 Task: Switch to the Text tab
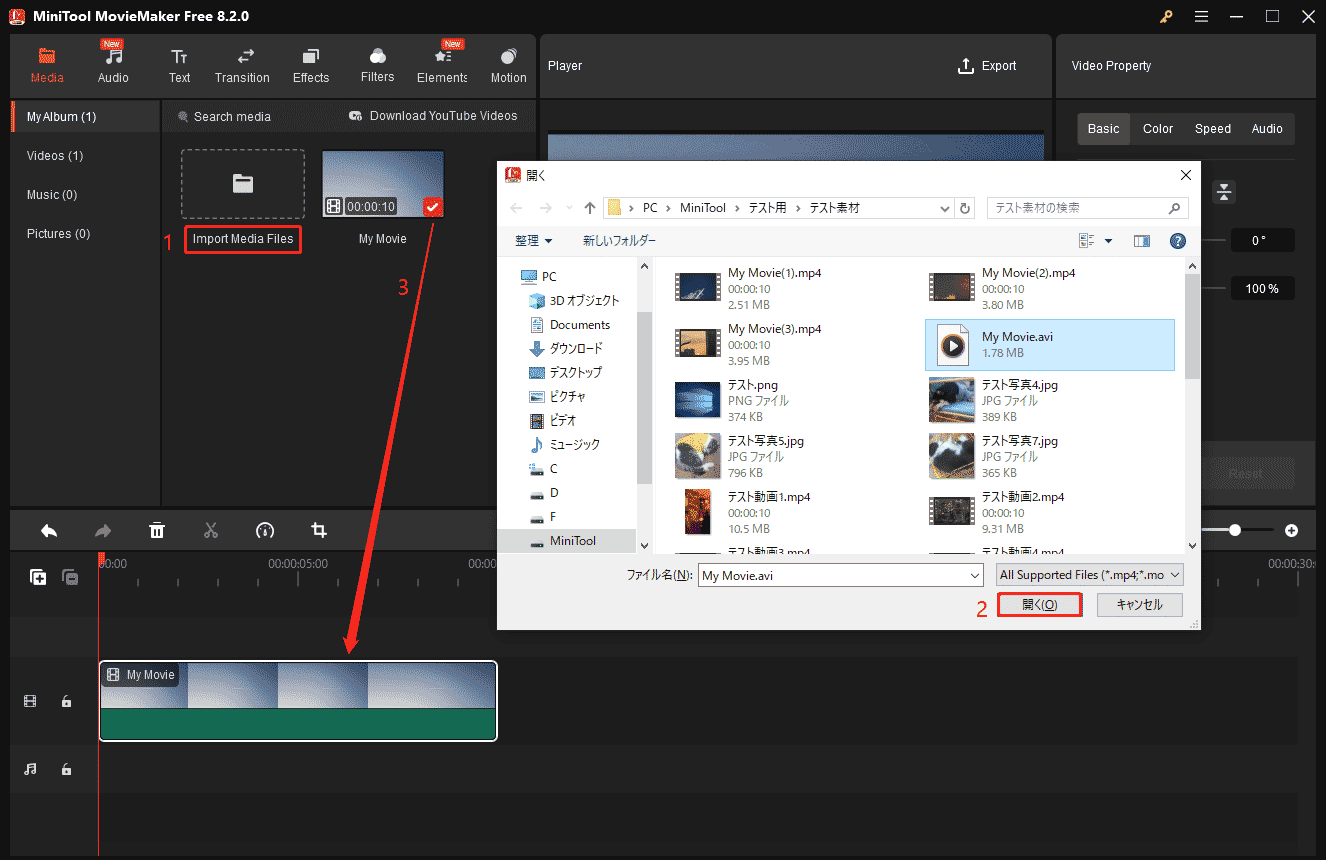coord(179,66)
